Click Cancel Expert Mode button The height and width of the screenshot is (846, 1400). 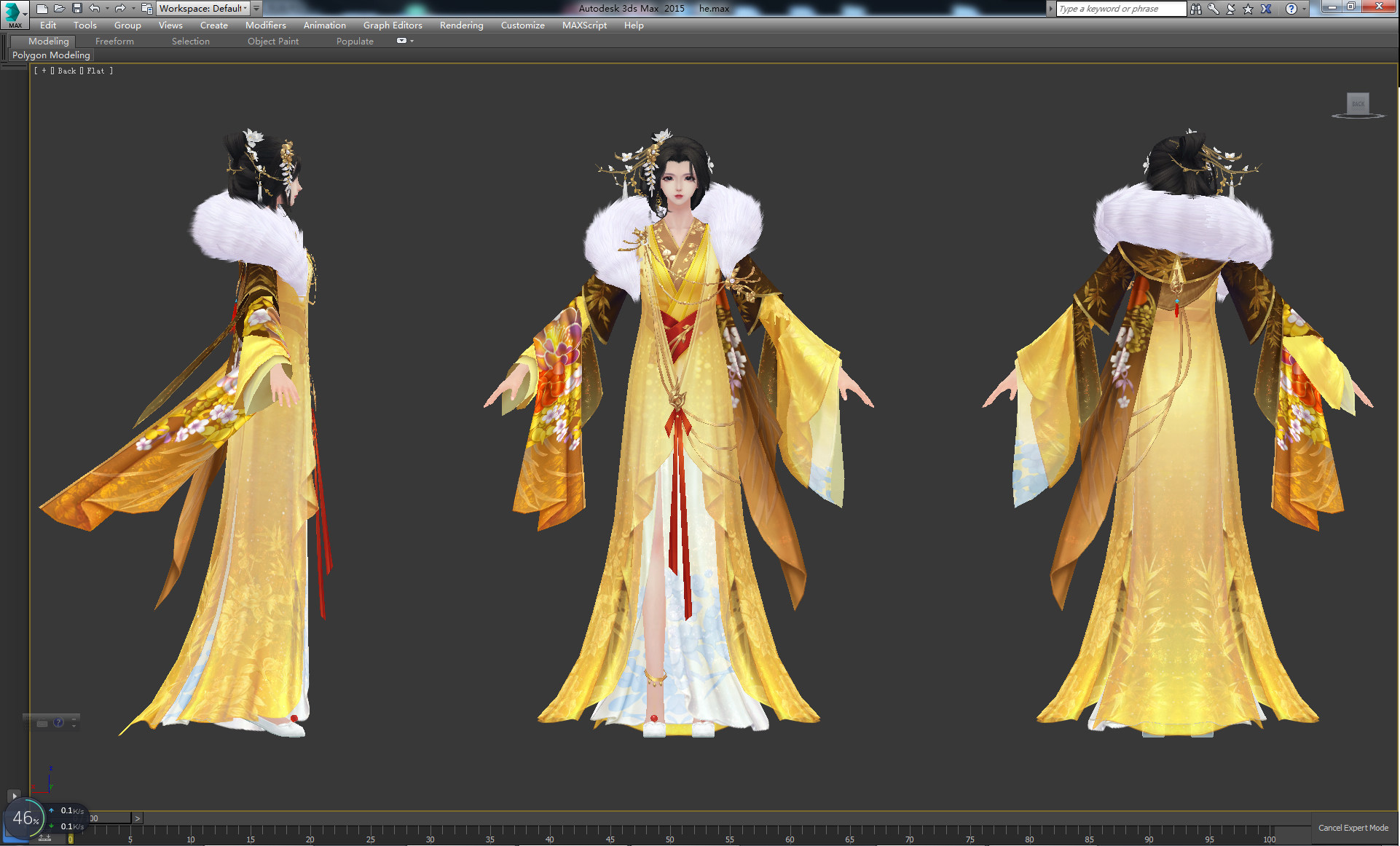pos(1353,828)
